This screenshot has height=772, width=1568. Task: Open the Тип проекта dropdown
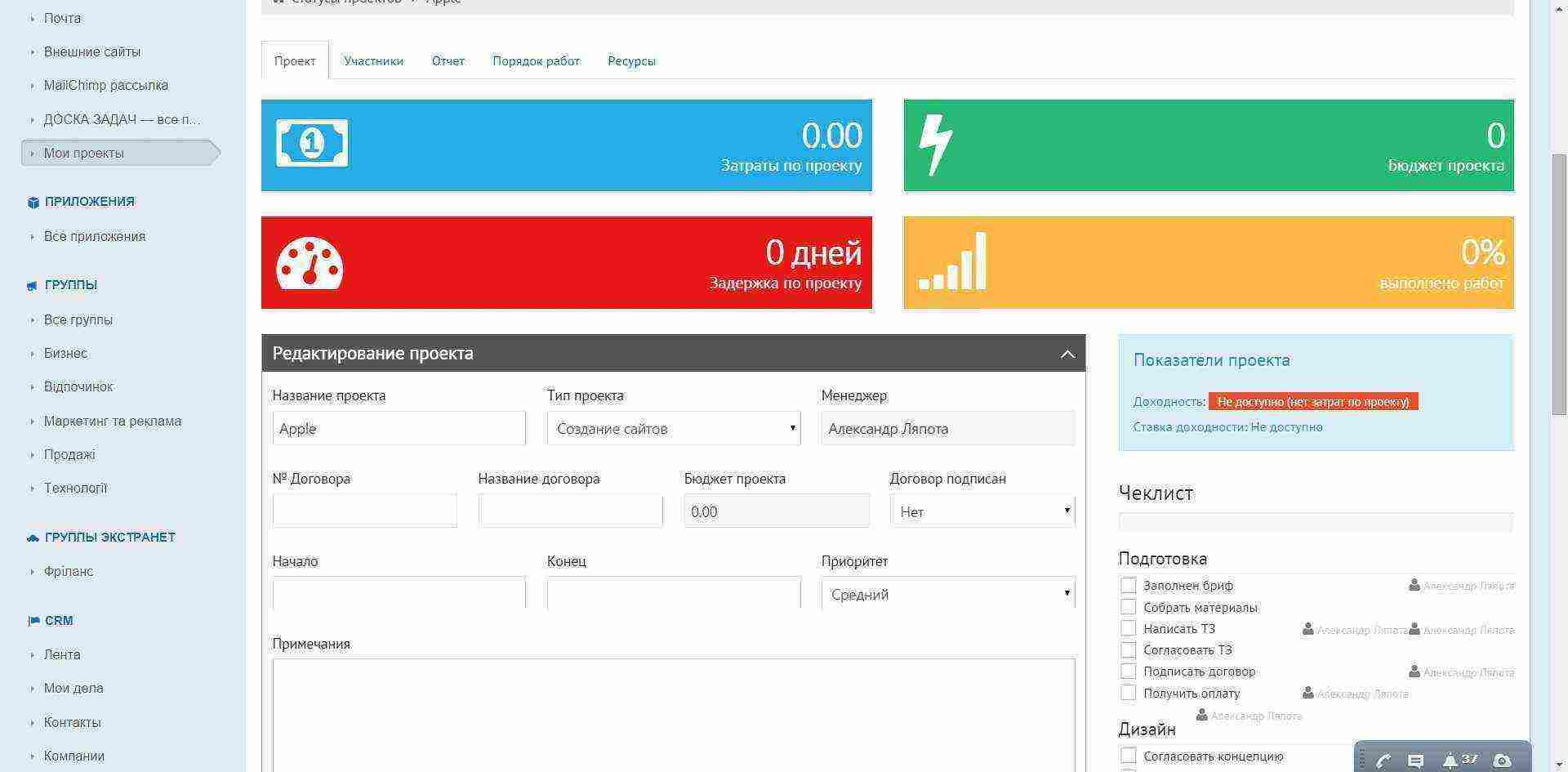[674, 428]
